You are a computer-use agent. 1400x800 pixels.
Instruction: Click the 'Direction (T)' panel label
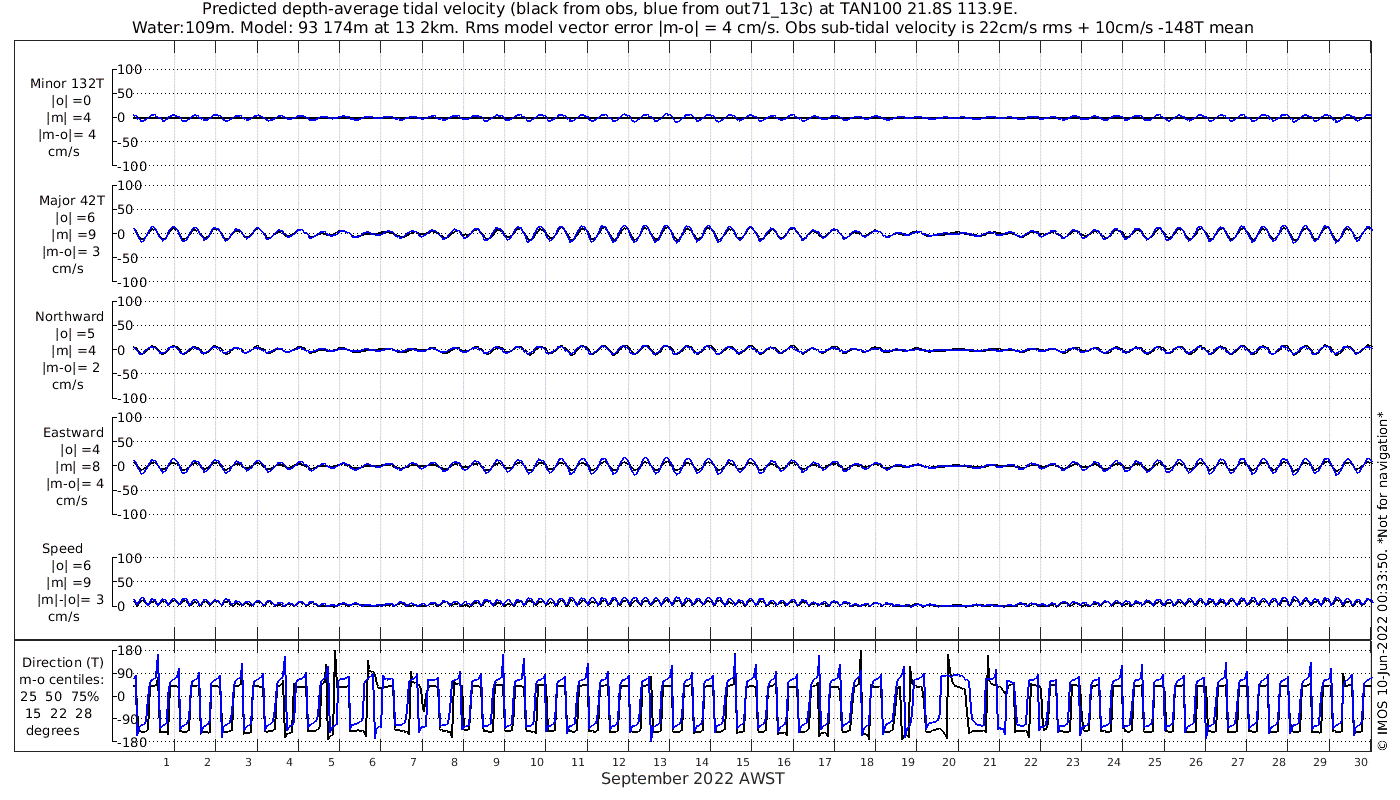(62, 662)
